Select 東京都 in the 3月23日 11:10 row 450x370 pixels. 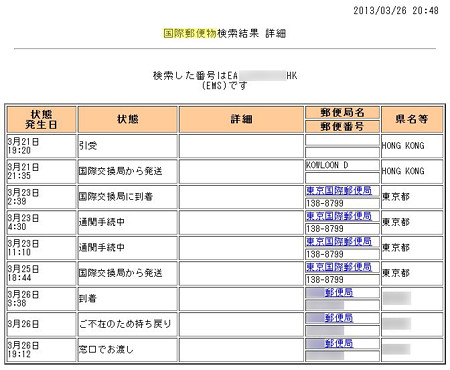coord(412,248)
